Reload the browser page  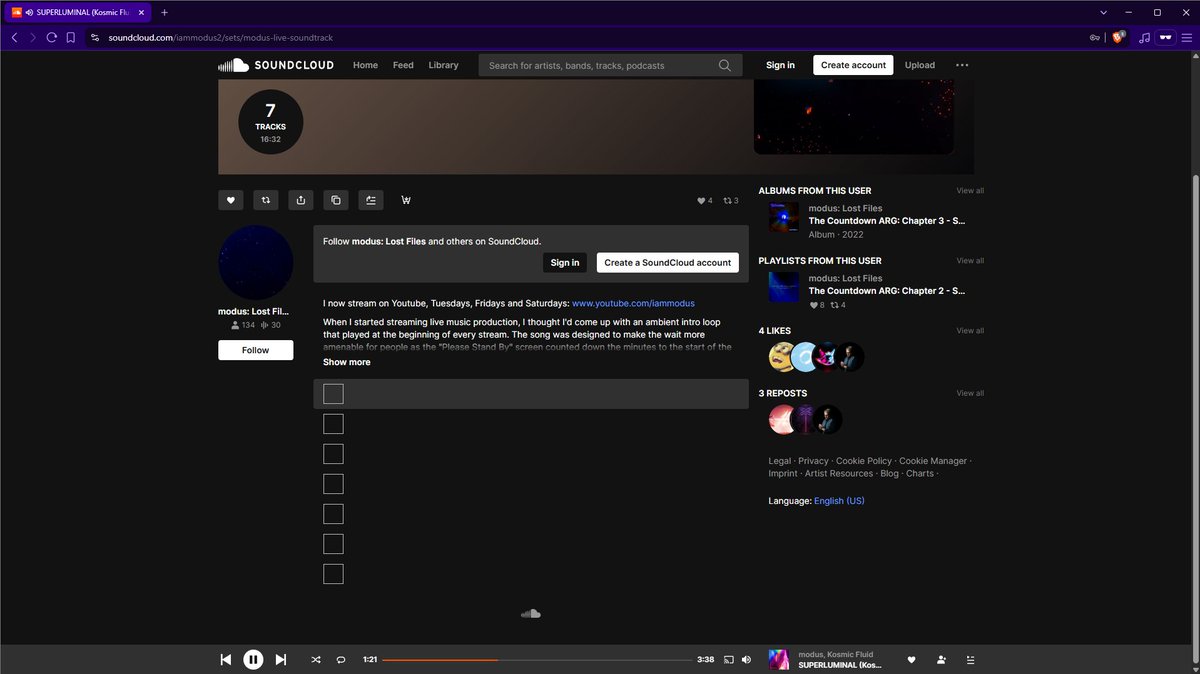[x=51, y=37]
